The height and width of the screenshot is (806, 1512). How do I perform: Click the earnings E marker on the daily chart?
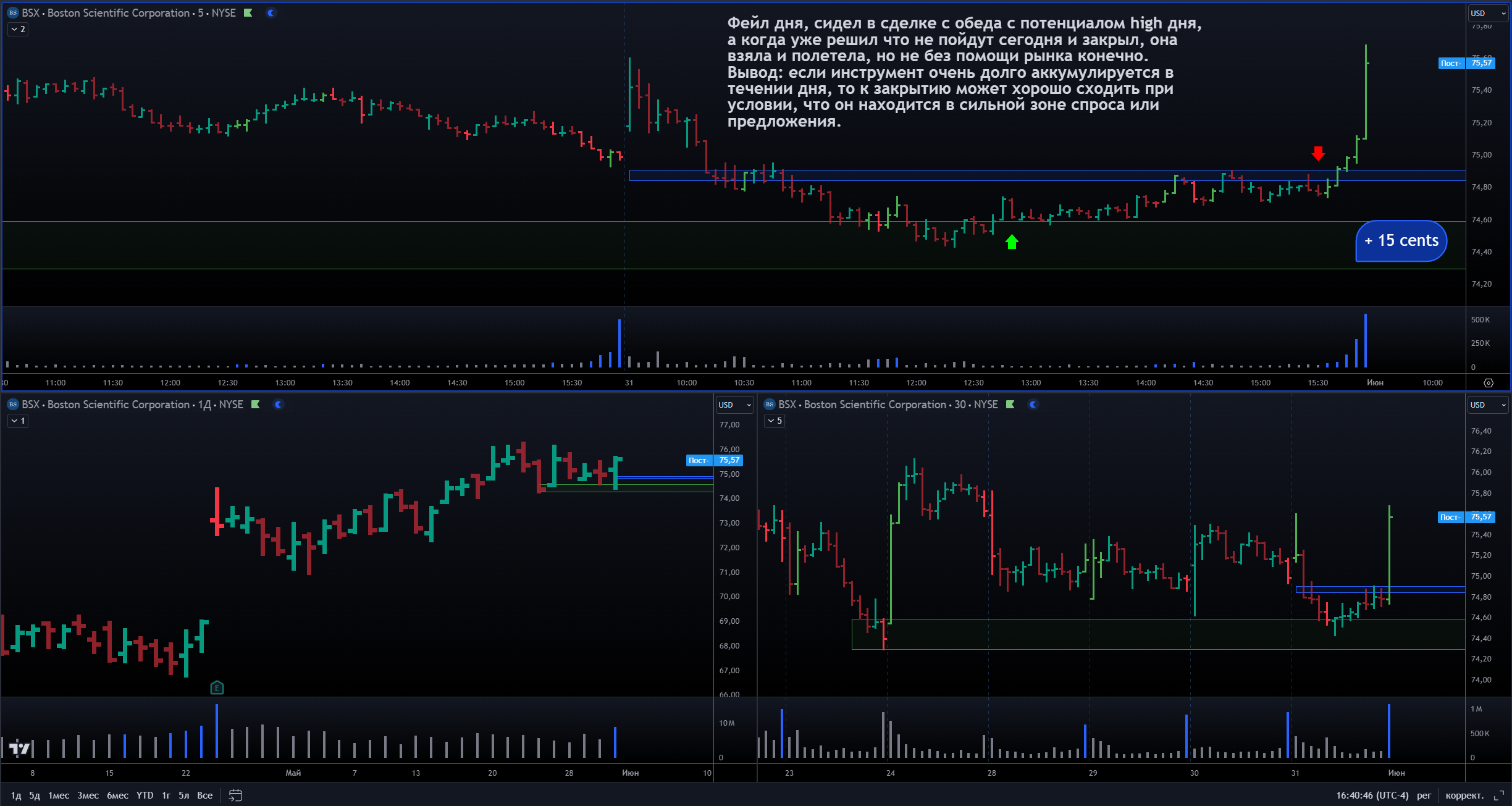point(217,687)
